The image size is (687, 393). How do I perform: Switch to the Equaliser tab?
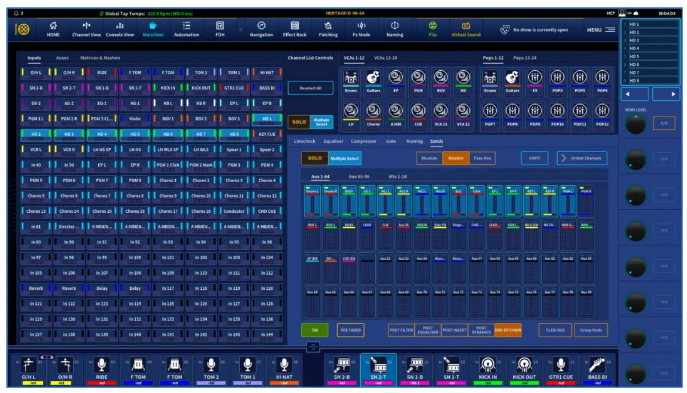[x=333, y=141]
